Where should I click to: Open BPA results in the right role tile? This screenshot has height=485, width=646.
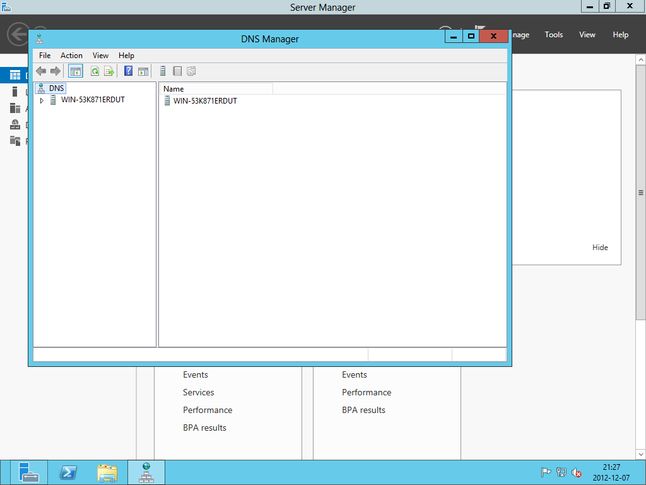[363, 410]
